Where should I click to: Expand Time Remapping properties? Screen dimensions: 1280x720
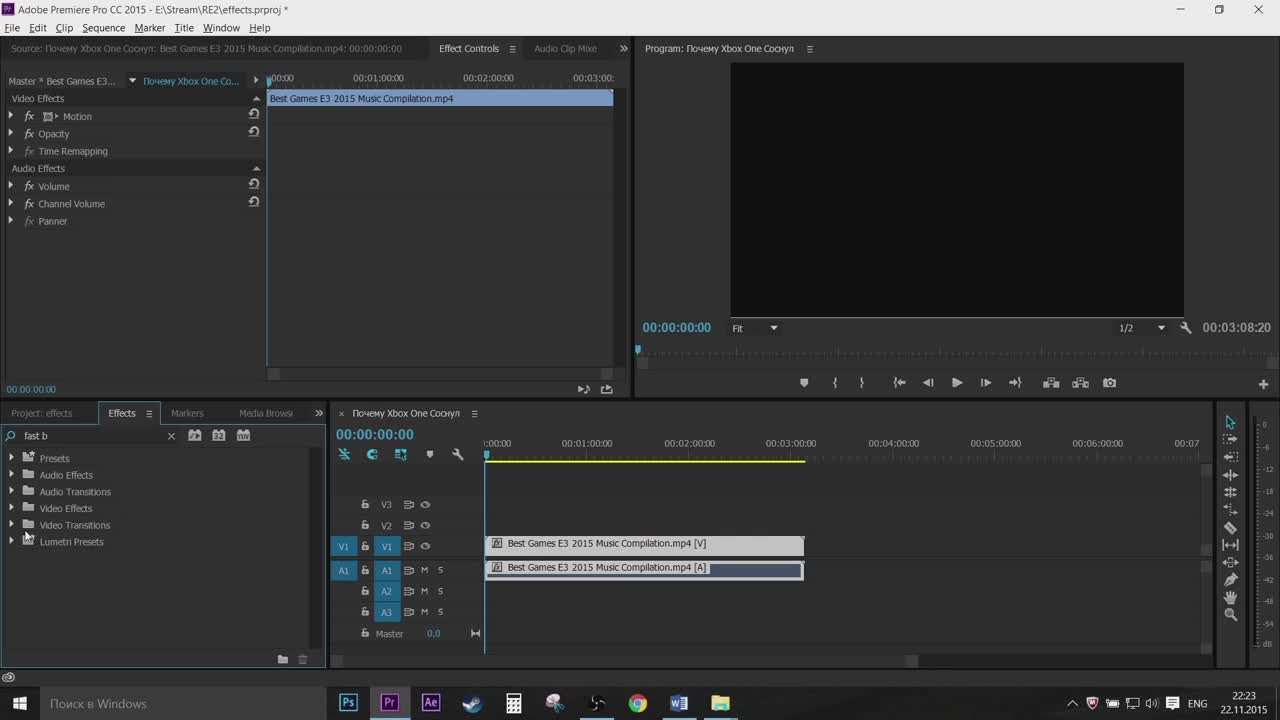(11, 151)
